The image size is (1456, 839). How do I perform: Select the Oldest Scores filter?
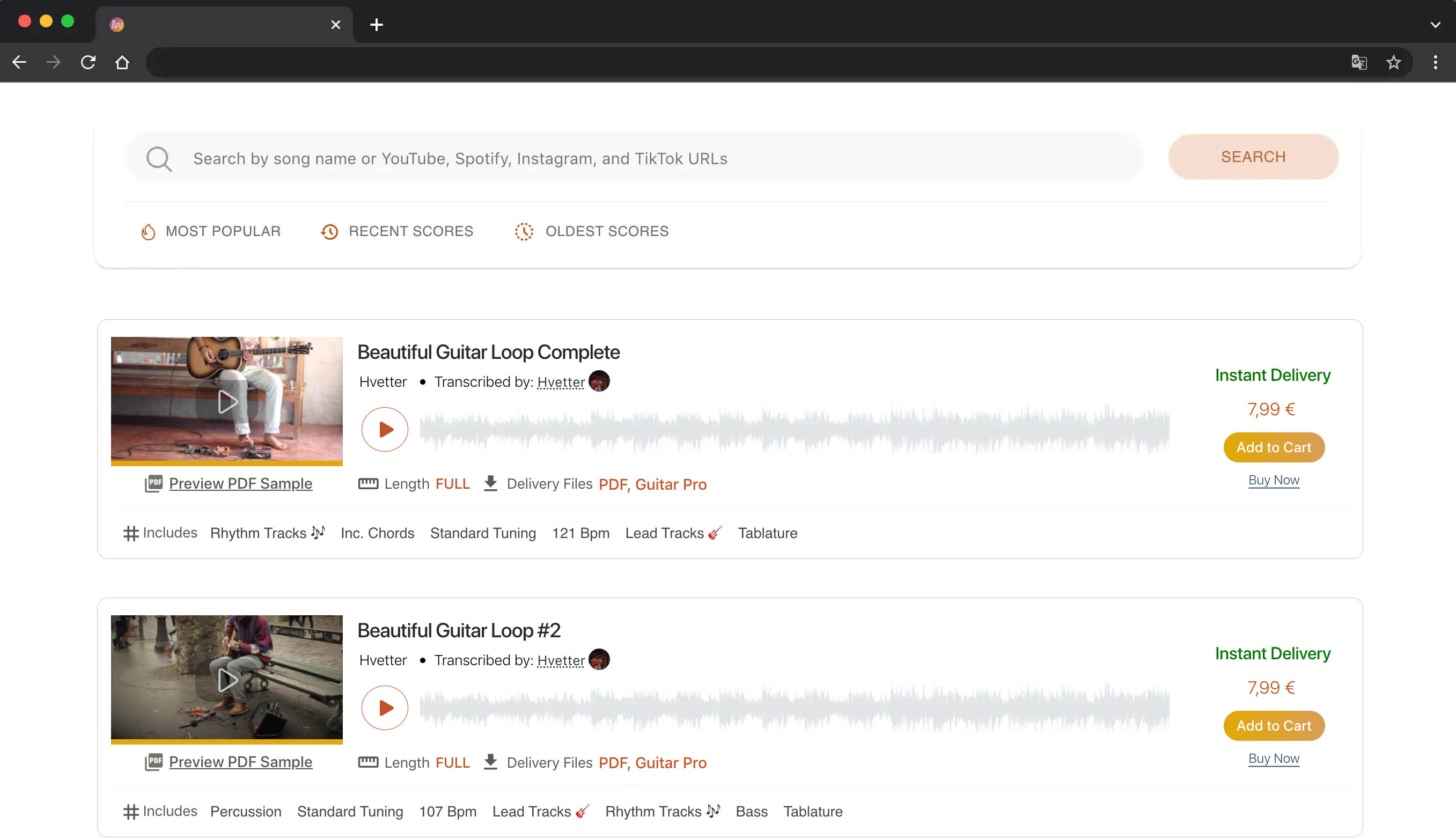pos(592,231)
